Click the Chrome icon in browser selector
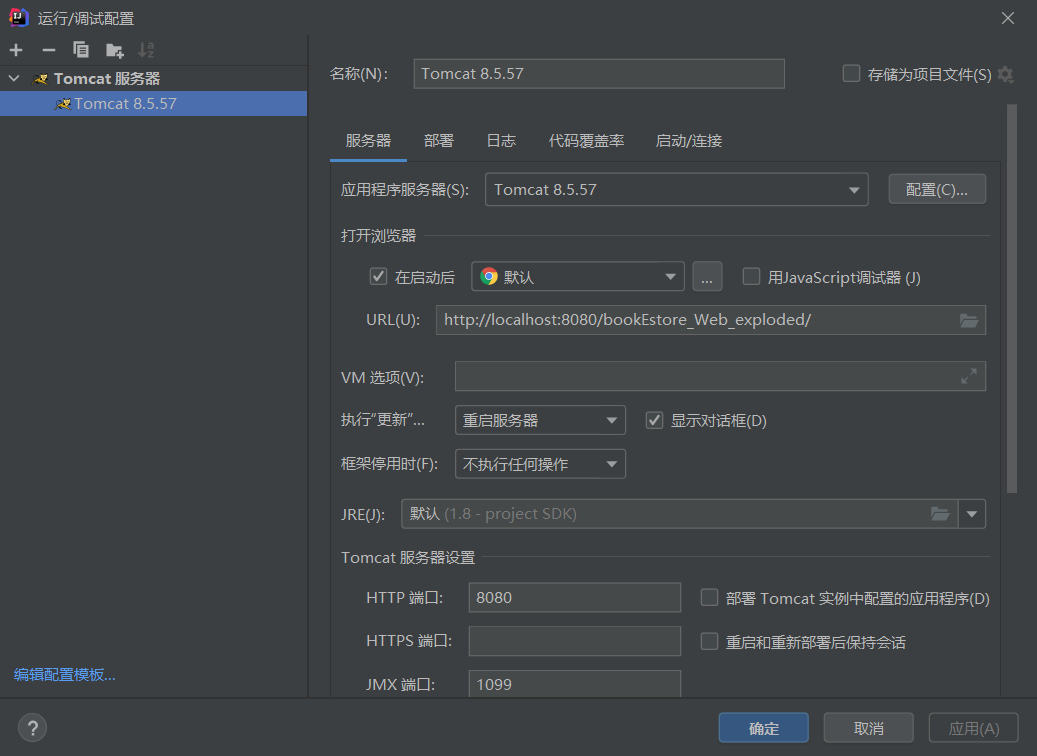 pyautogui.click(x=489, y=276)
